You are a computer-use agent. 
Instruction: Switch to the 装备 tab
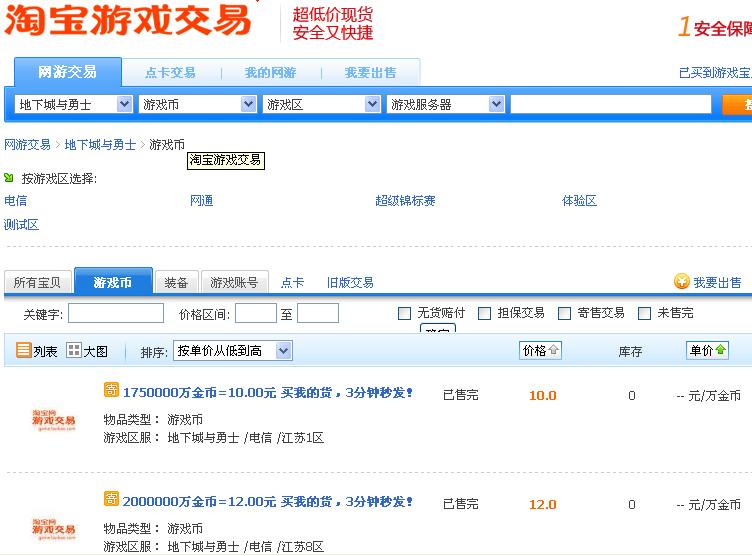176,282
